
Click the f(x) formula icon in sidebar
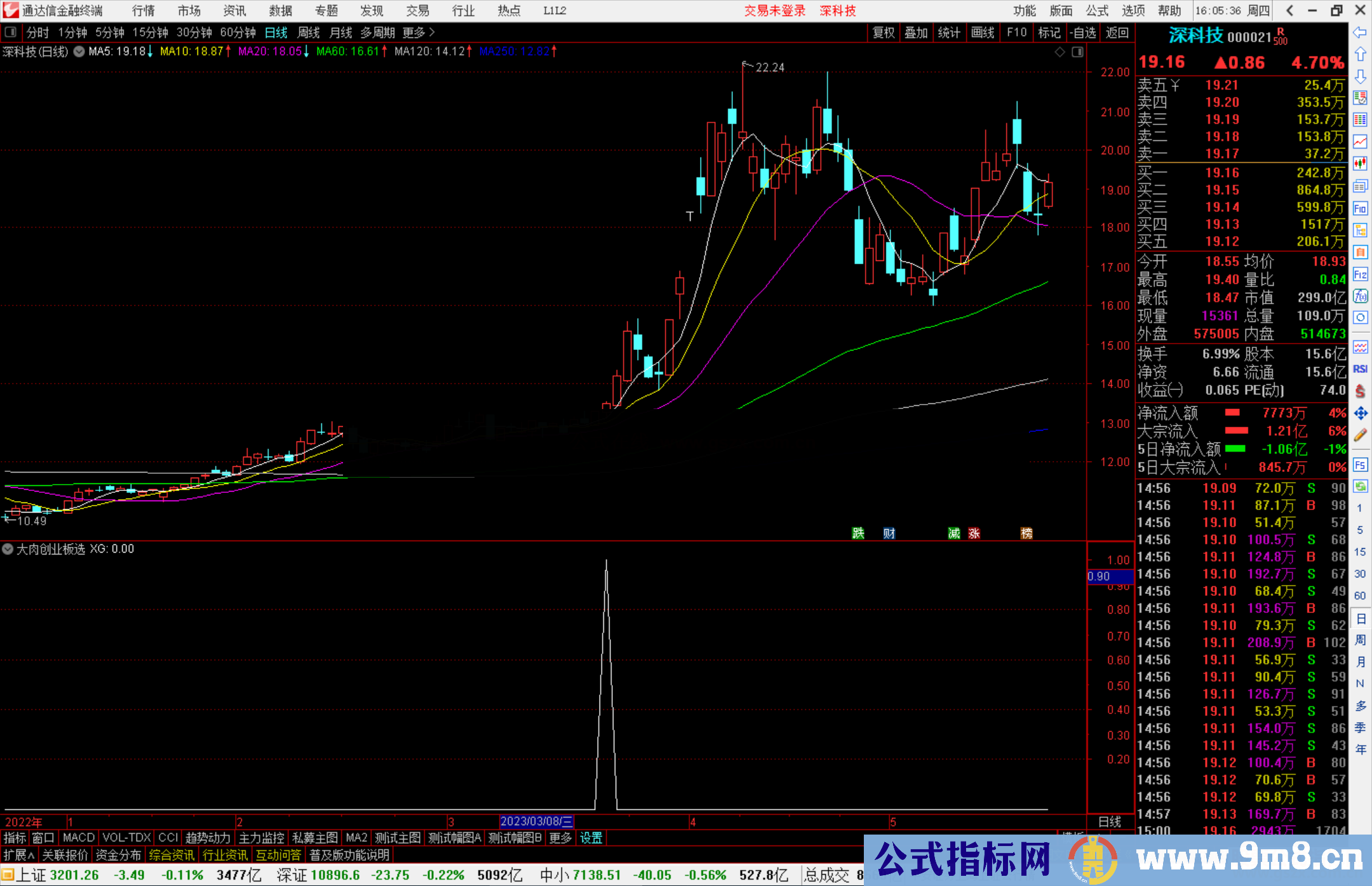point(1360,296)
